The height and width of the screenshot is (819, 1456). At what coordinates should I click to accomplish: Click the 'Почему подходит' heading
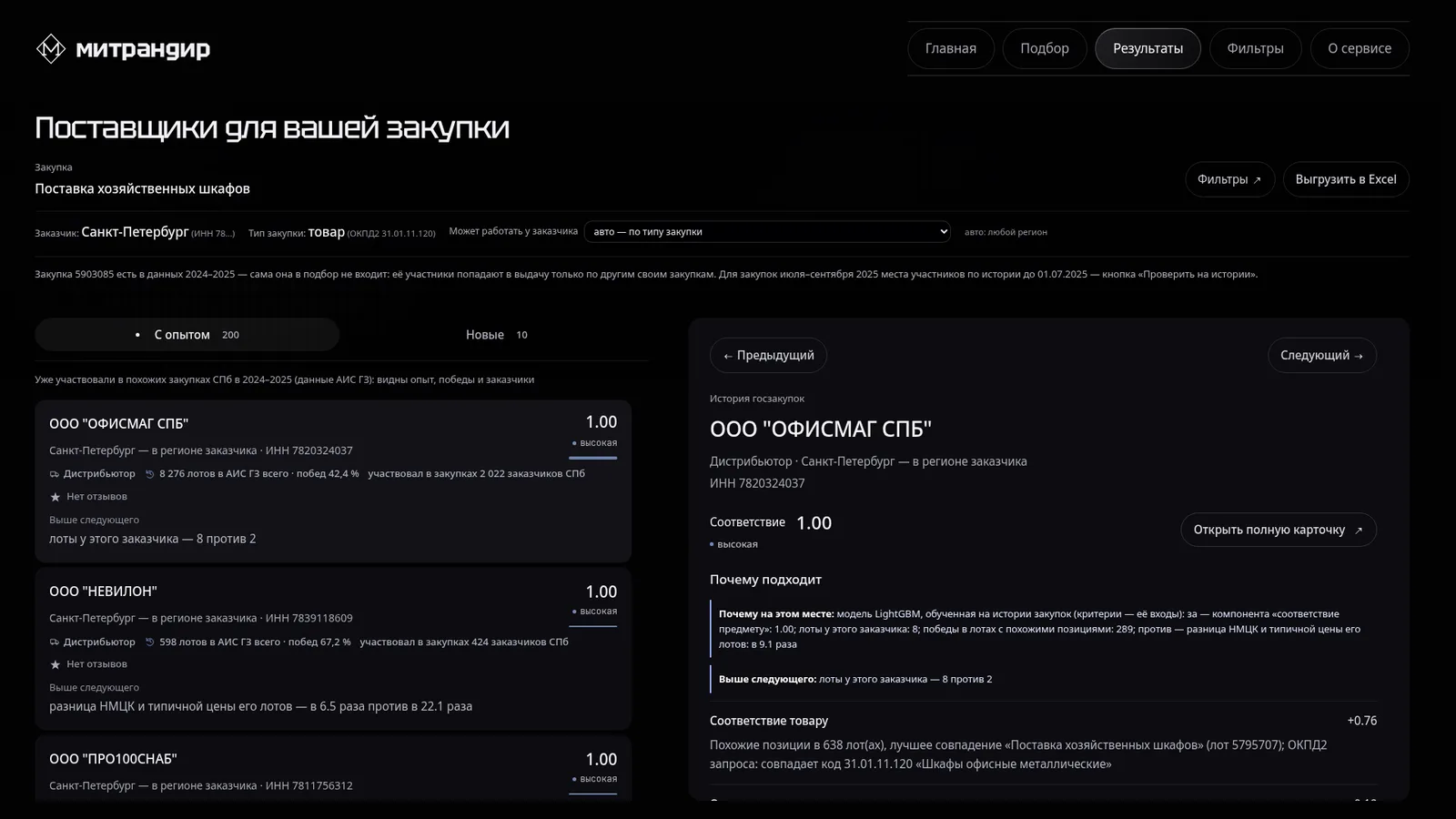[765, 580]
